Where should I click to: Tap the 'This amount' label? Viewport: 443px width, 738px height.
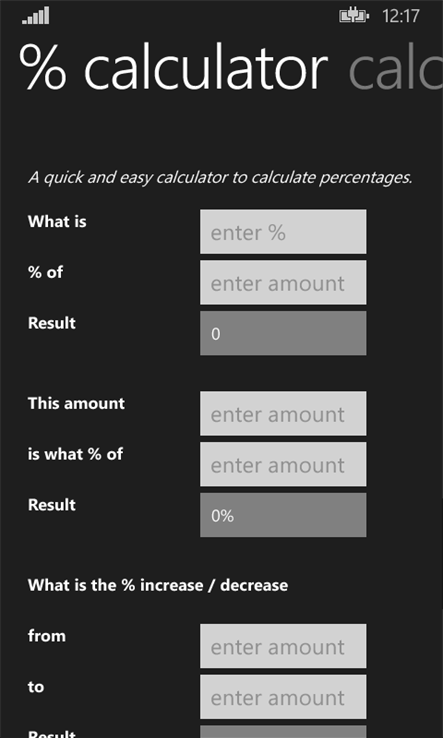coord(76,403)
